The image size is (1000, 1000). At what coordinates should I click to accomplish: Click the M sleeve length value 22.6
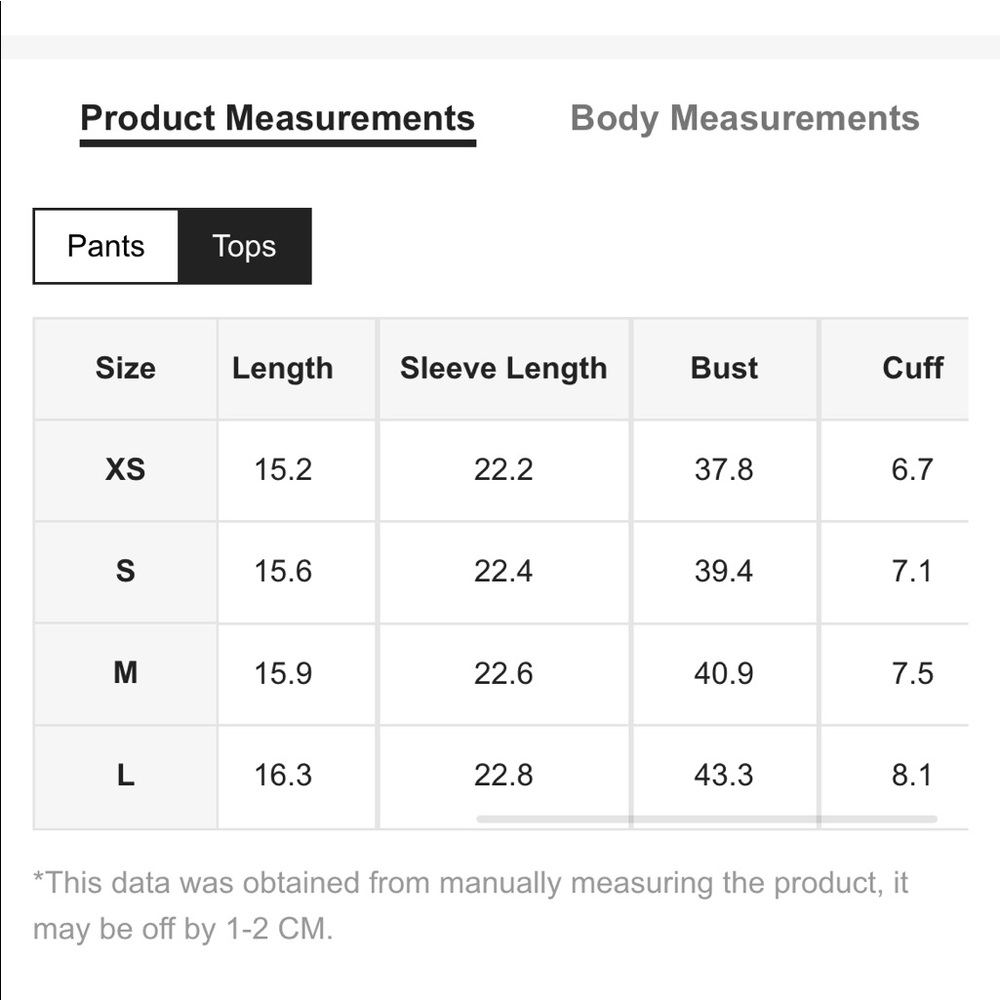[503, 673]
